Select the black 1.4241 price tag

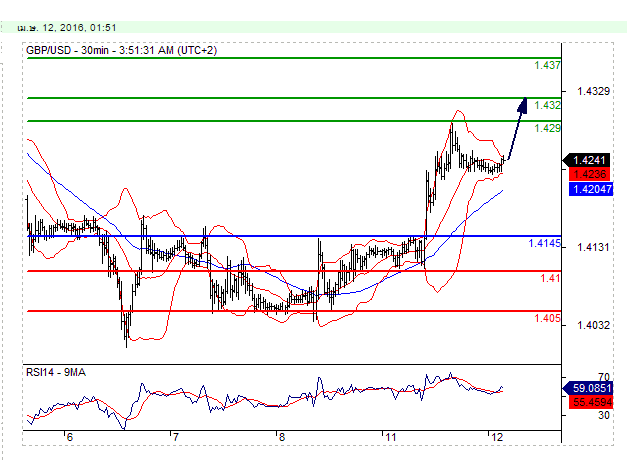(x=587, y=160)
